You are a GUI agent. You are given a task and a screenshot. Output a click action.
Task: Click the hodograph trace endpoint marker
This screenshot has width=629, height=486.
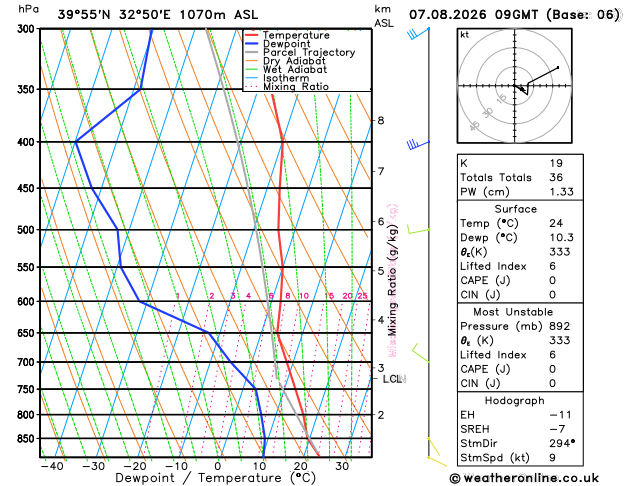coord(558,67)
